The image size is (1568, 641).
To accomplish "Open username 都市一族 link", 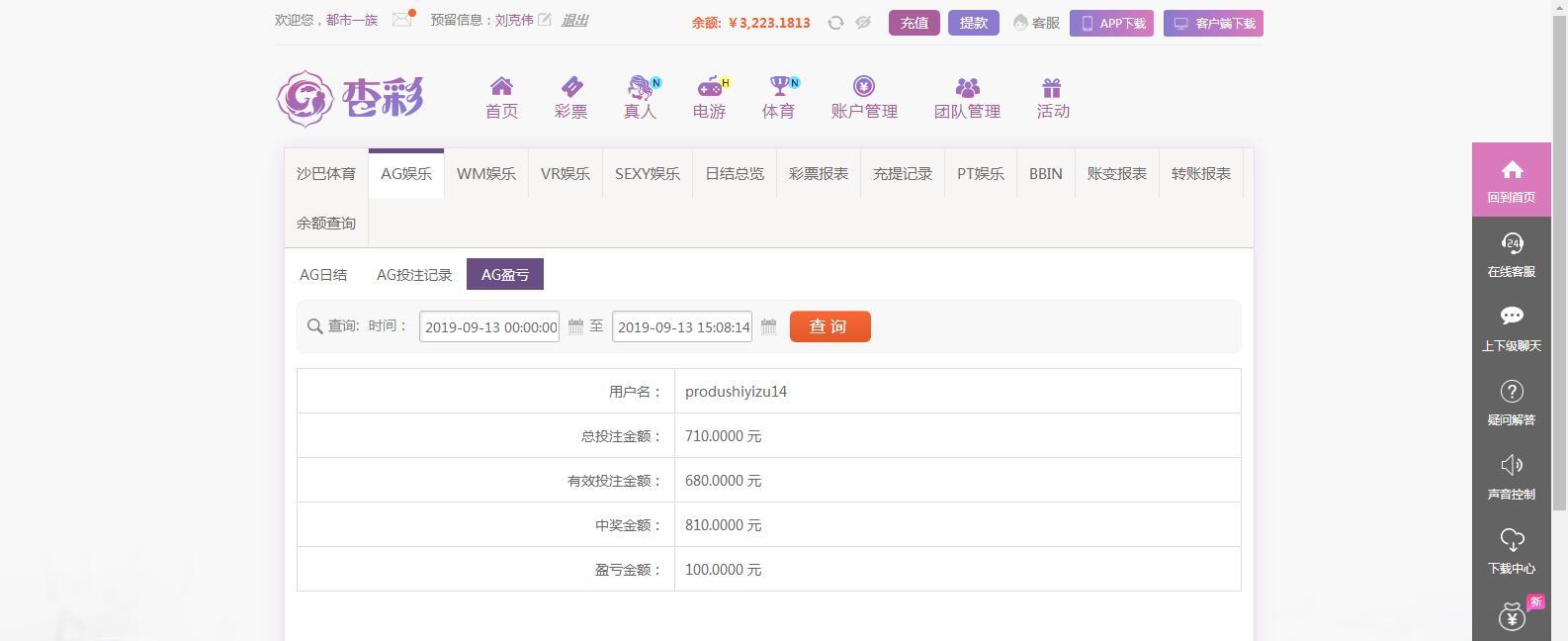I will (x=352, y=20).
